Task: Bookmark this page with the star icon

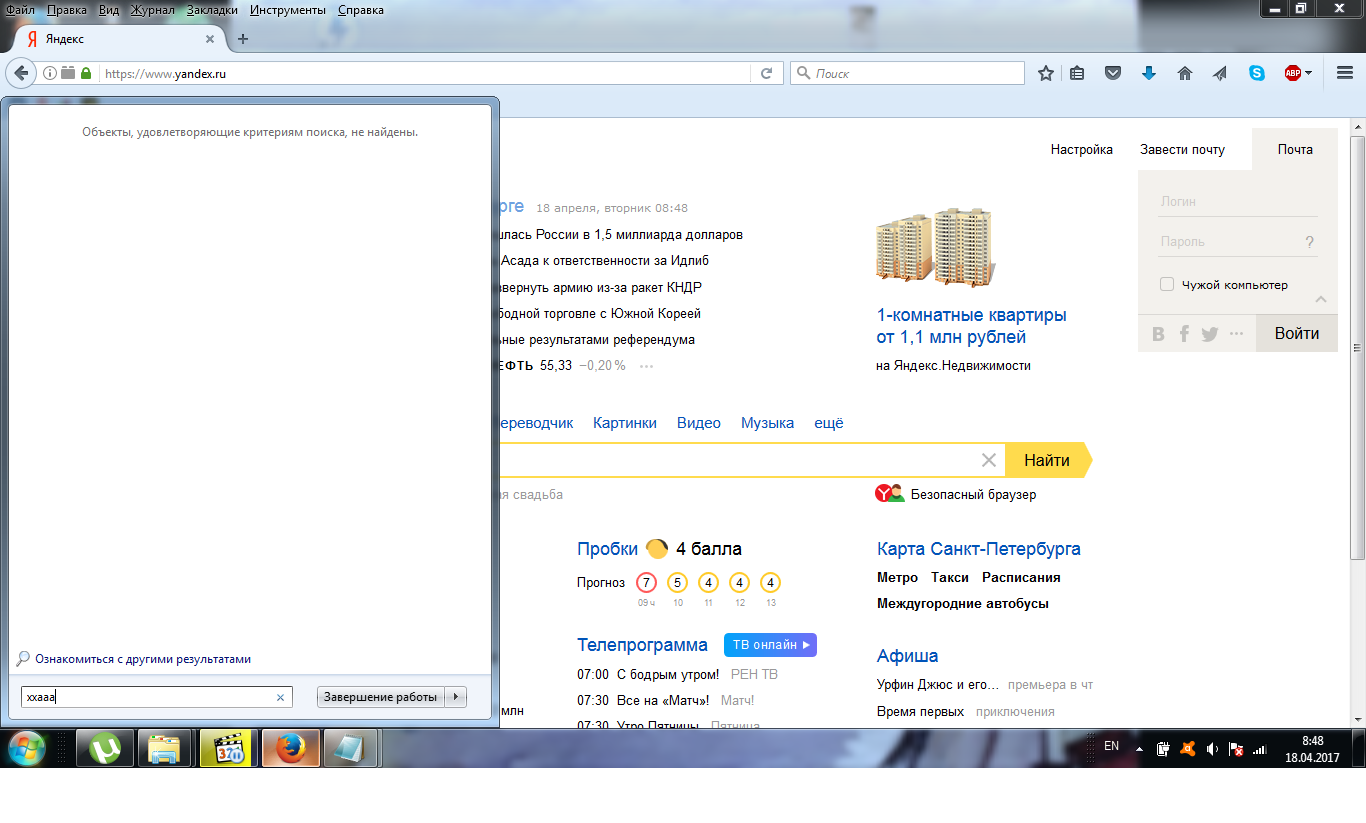Action: point(1046,73)
